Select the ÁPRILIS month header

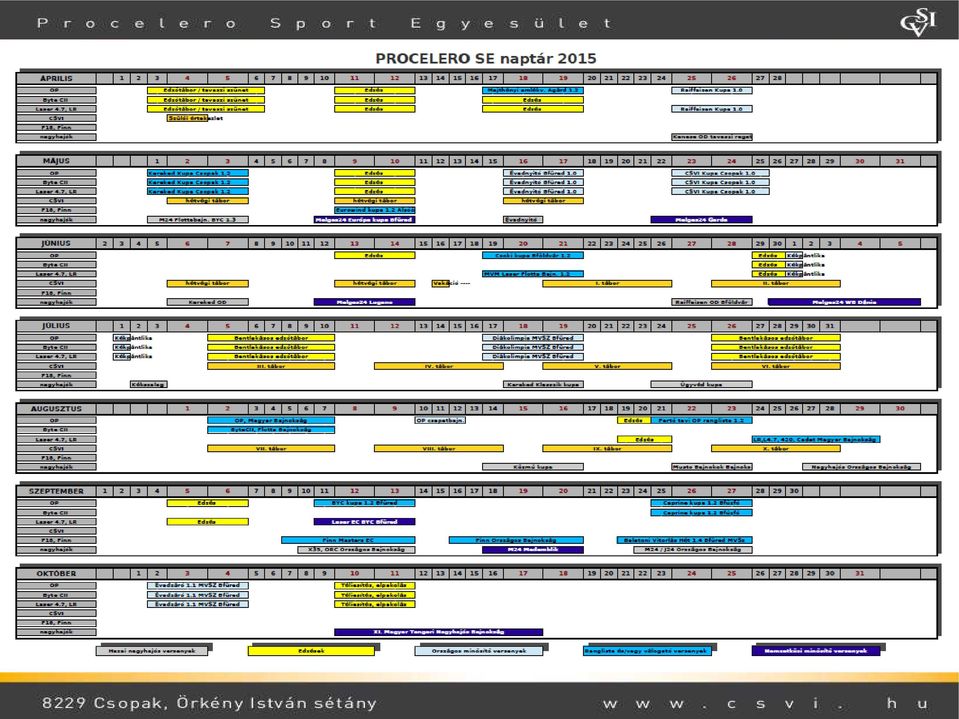click(56, 78)
